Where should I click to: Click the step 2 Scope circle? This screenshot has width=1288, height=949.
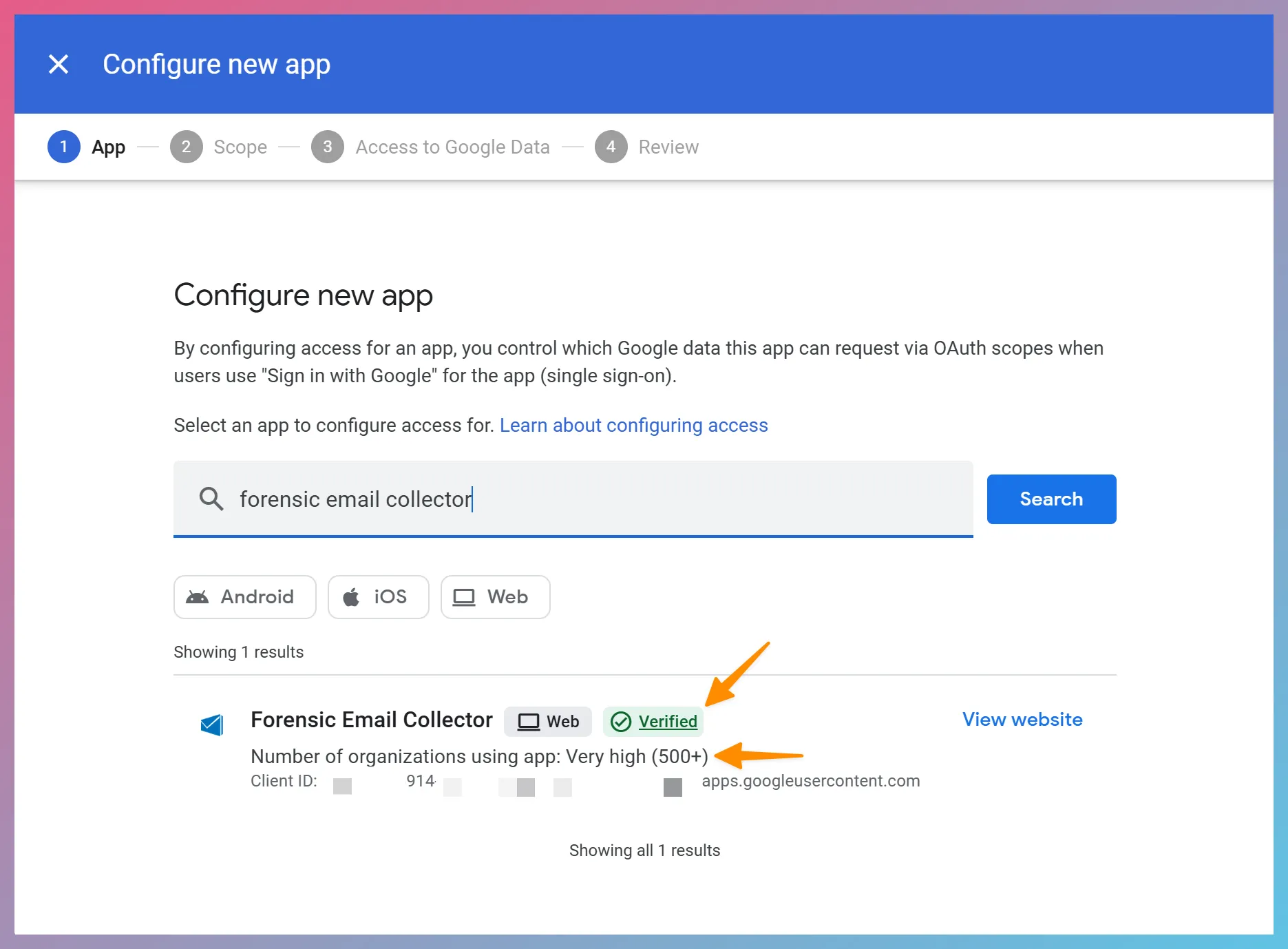click(x=186, y=147)
